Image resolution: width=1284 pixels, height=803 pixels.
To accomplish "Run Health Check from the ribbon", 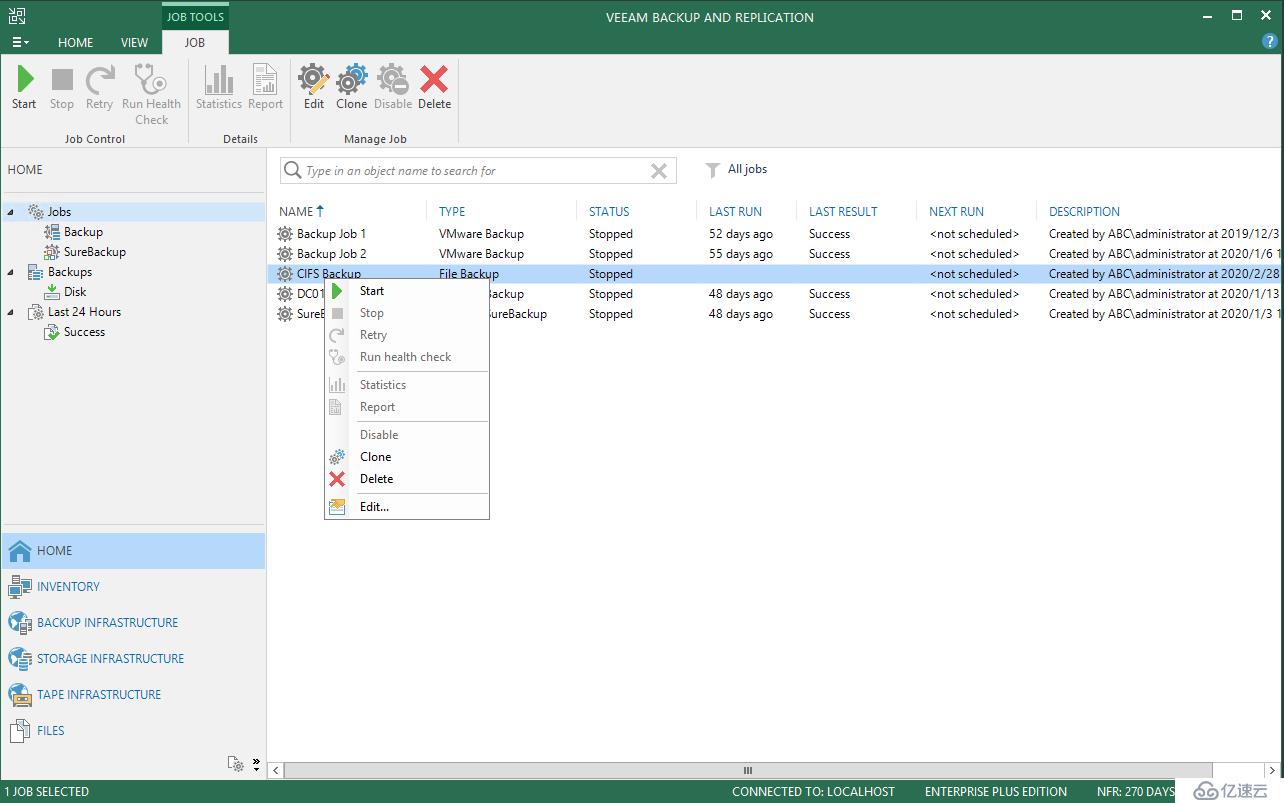I will [151, 80].
